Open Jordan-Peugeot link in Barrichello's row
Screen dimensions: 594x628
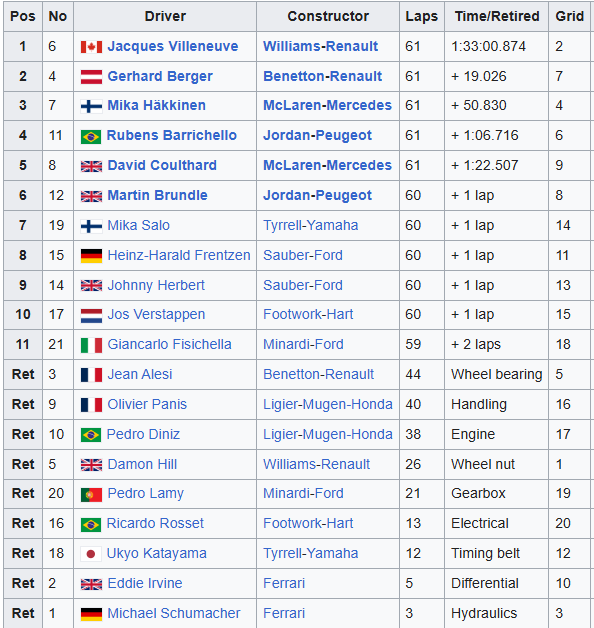tap(317, 135)
